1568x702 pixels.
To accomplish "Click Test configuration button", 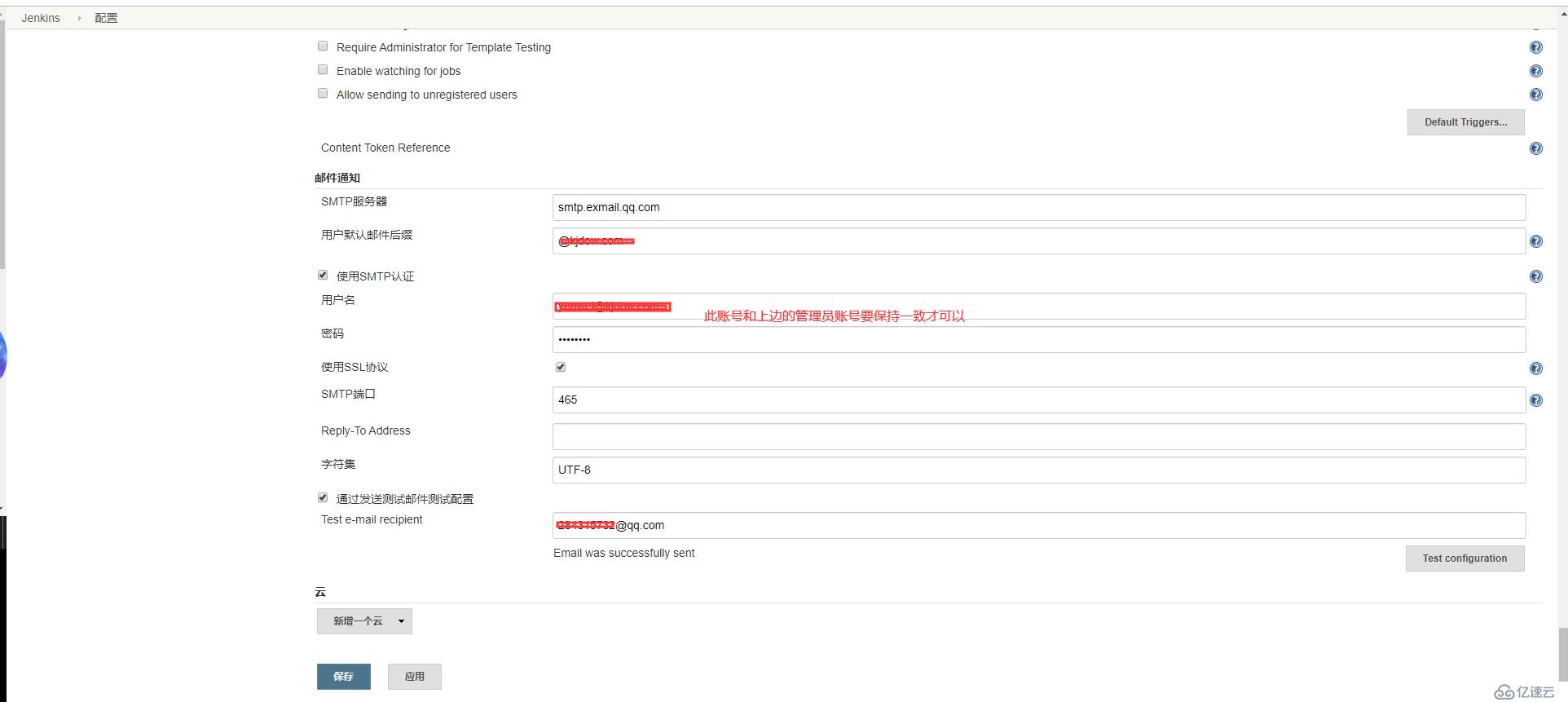I will click(1464, 559).
